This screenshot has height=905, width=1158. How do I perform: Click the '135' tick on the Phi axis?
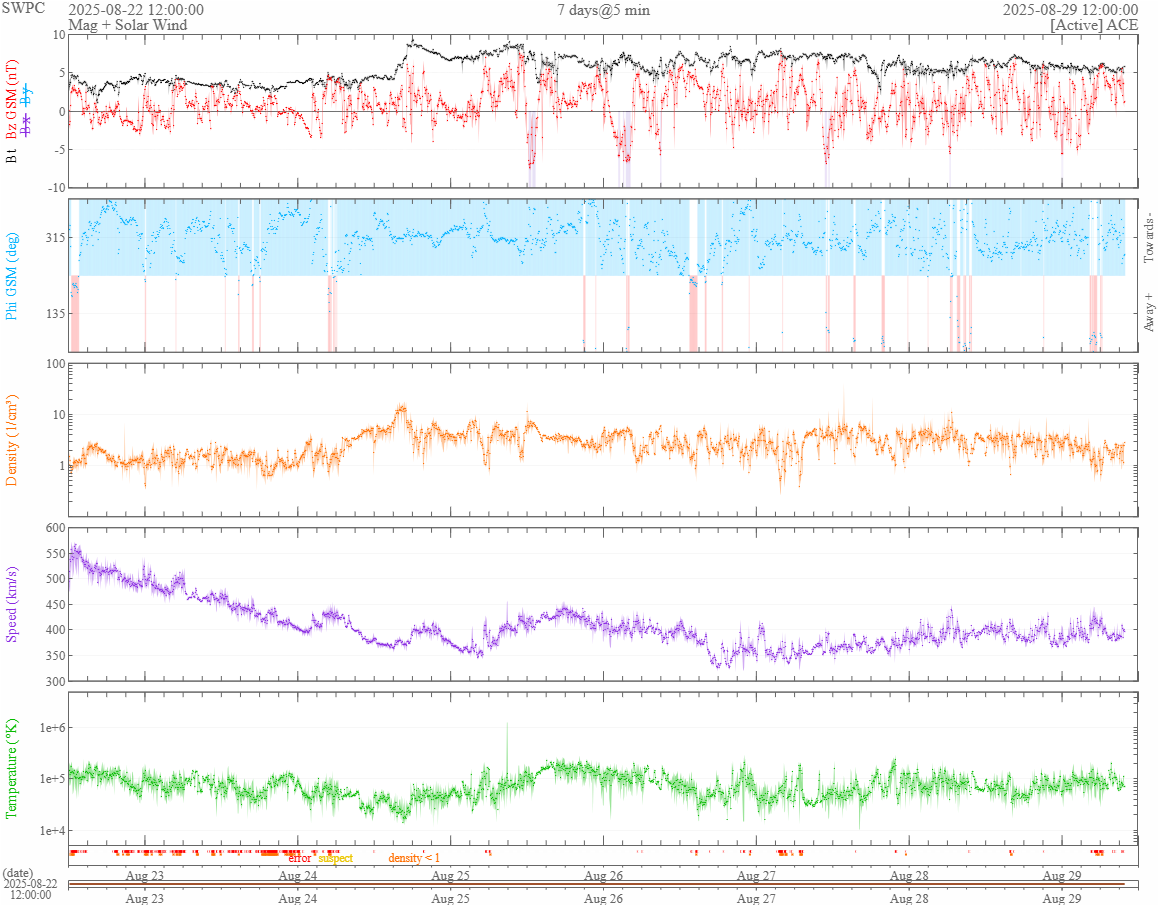tap(55, 313)
